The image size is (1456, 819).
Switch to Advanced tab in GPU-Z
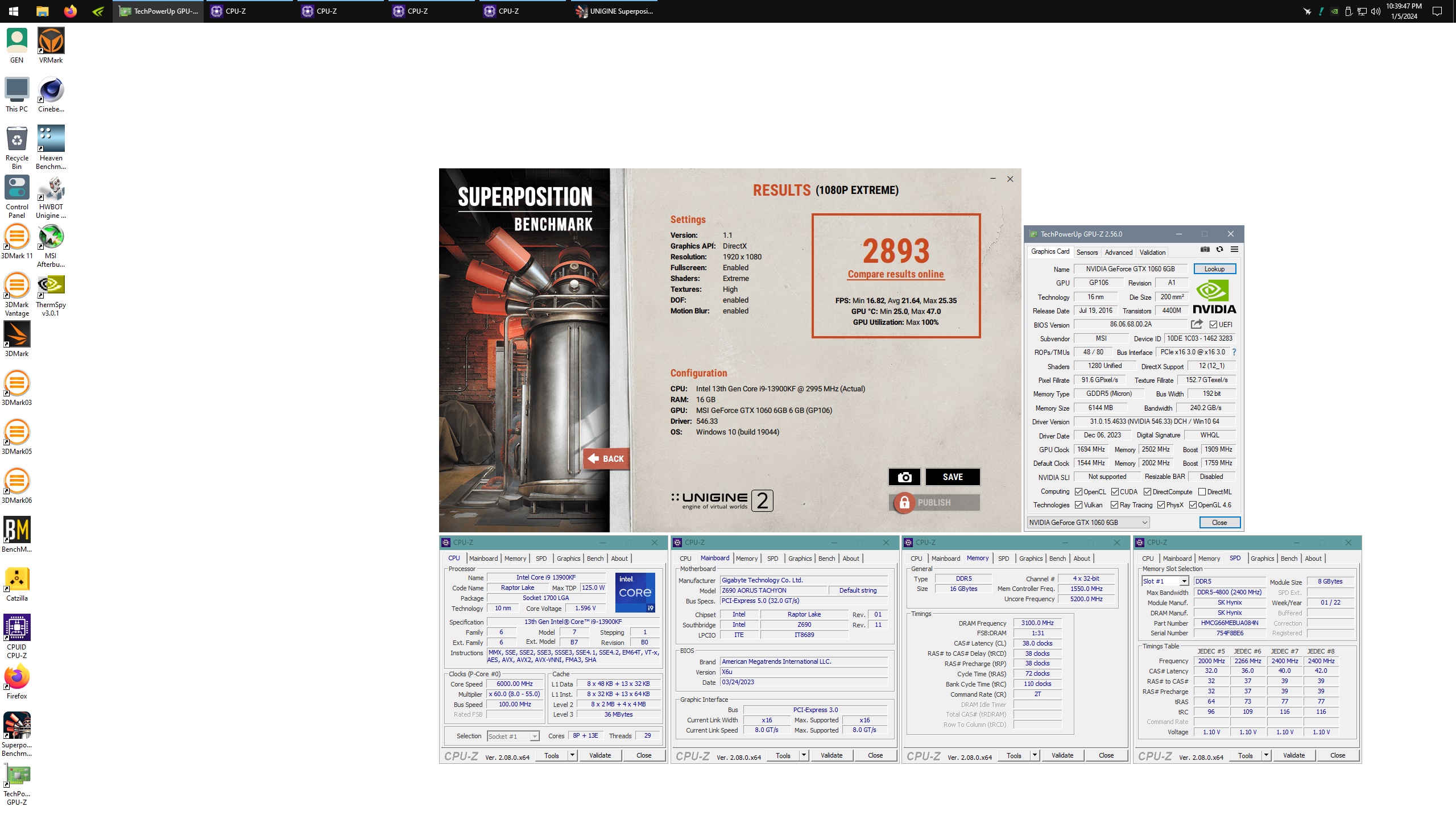tap(1119, 253)
